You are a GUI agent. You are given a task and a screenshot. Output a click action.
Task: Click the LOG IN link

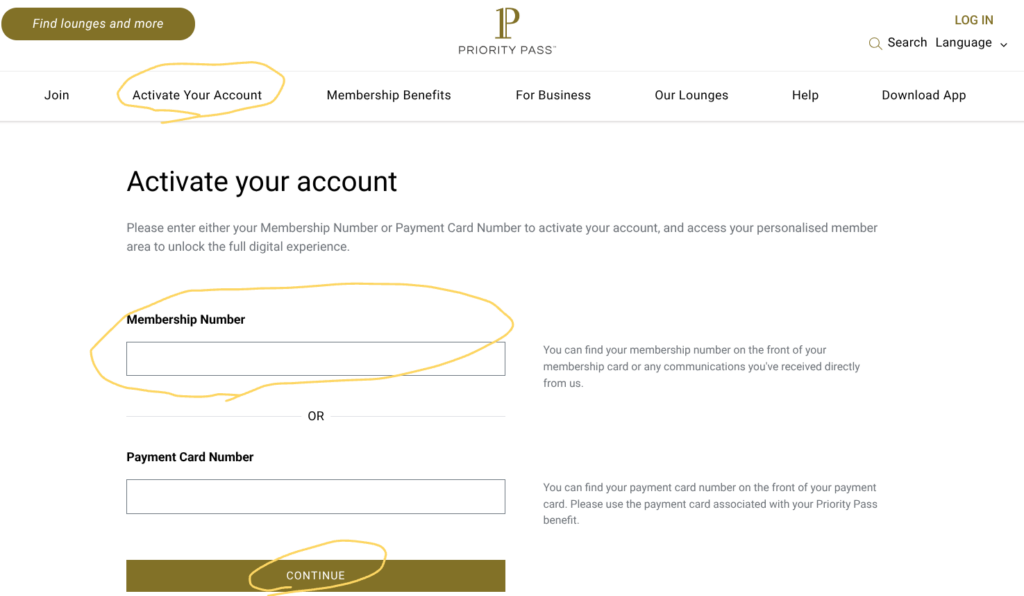[973, 20]
